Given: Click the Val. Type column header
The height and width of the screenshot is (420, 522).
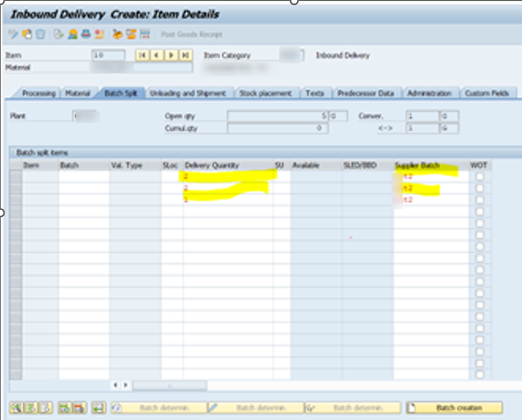Looking at the screenshot, I should coord(135,165).
